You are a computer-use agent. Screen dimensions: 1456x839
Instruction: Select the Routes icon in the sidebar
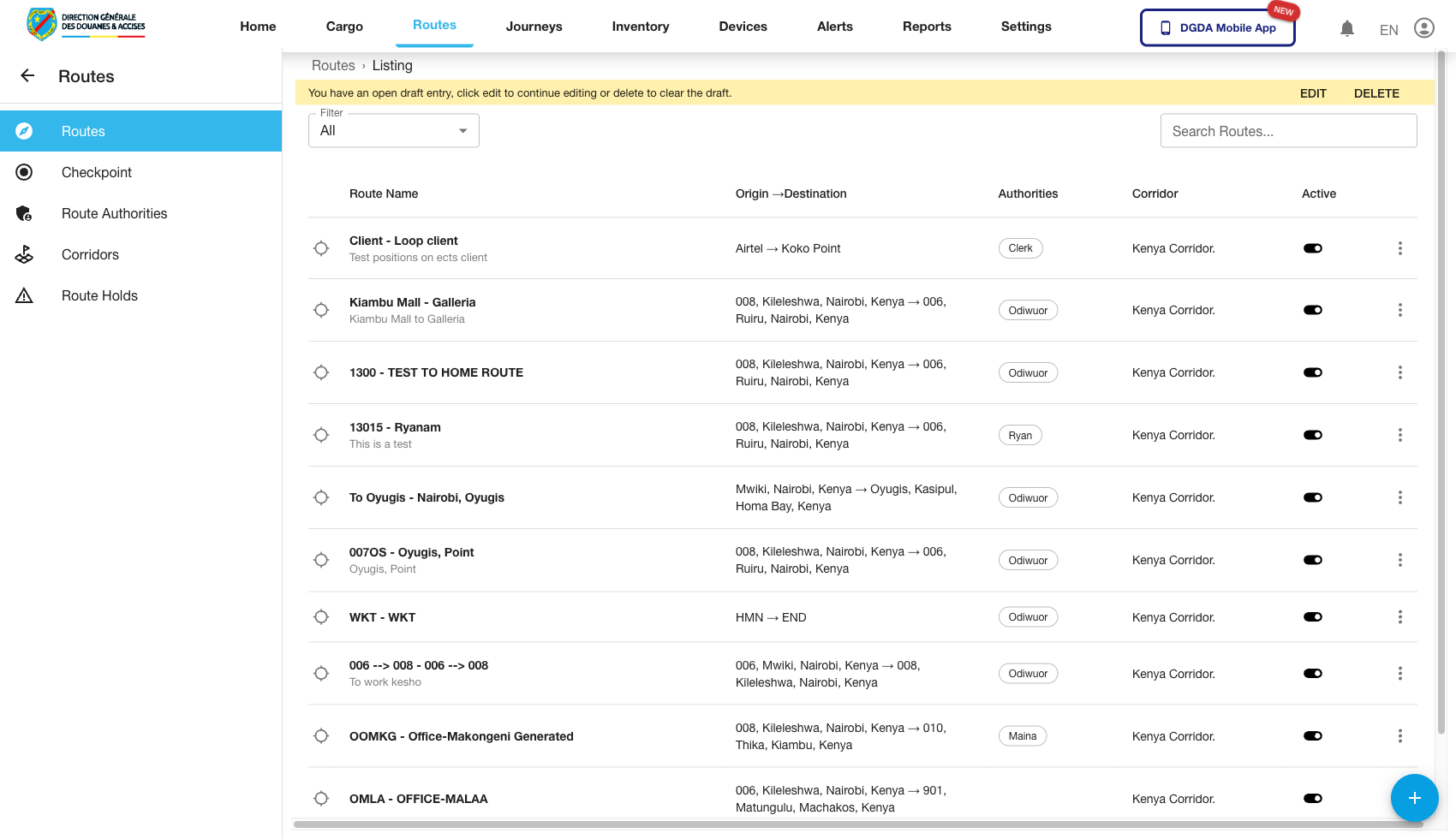(x=24, y=131)
